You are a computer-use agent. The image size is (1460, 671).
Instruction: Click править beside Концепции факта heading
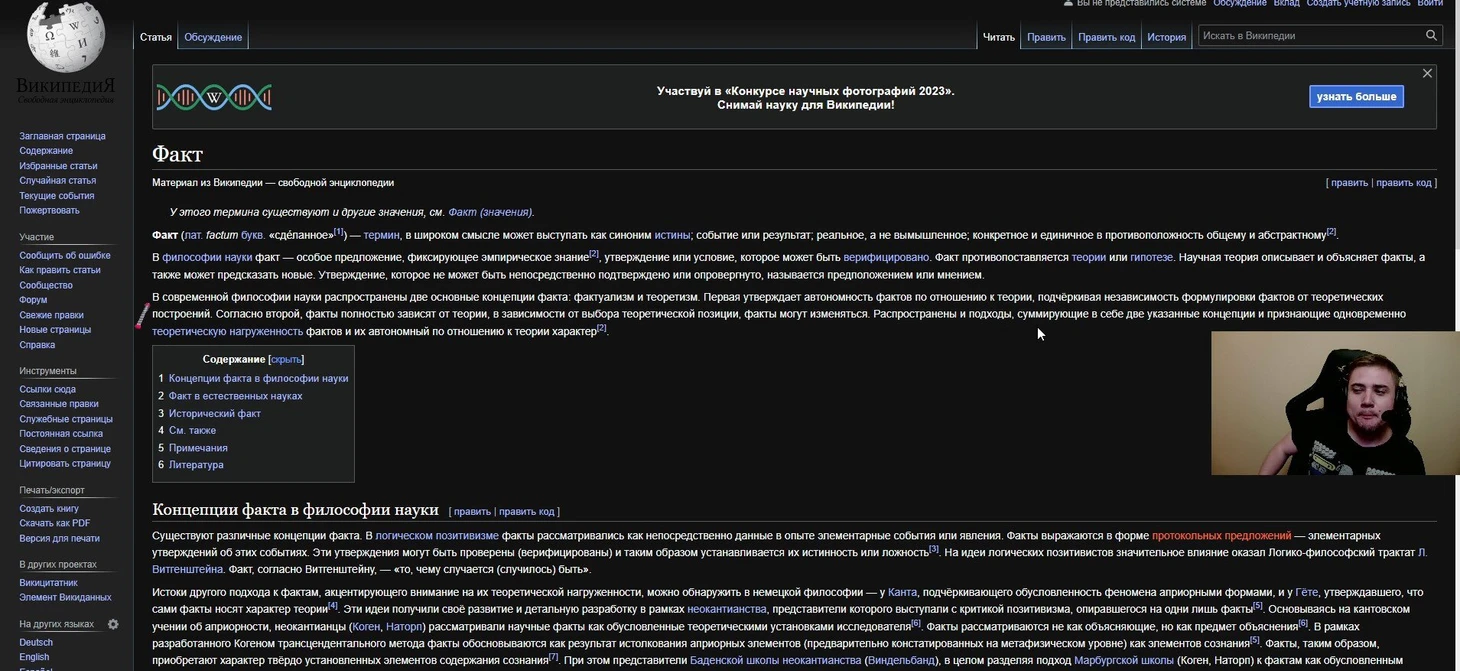tap(472, 512)
